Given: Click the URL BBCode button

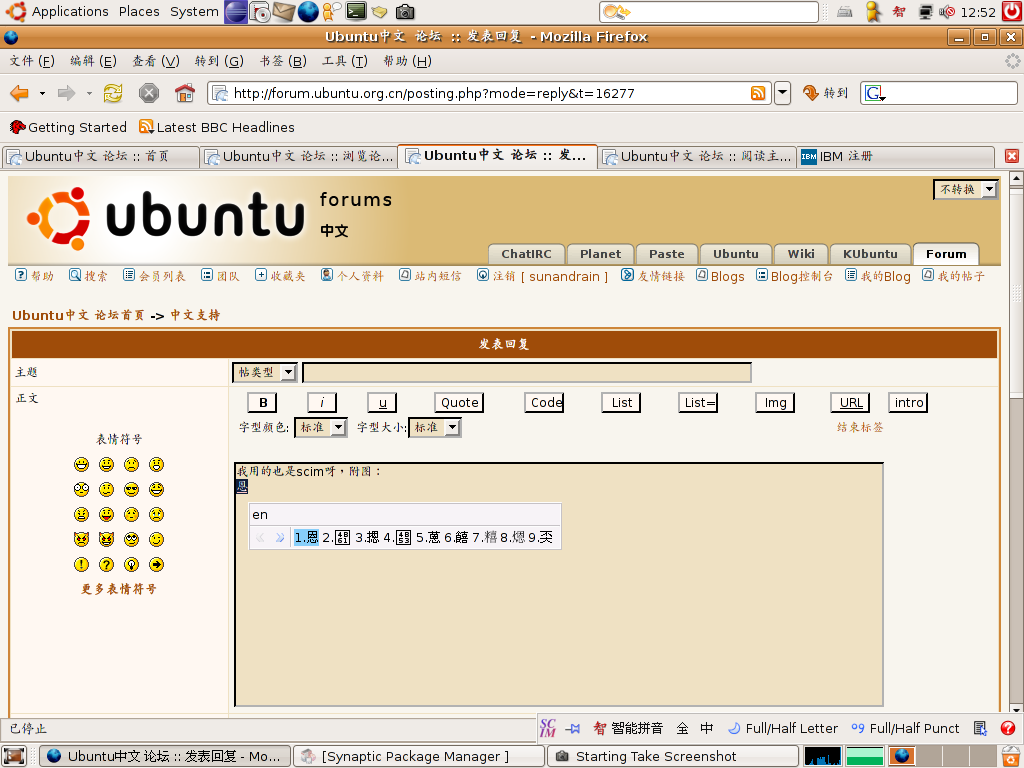Looking at the screenshot, I should (850, 402).
